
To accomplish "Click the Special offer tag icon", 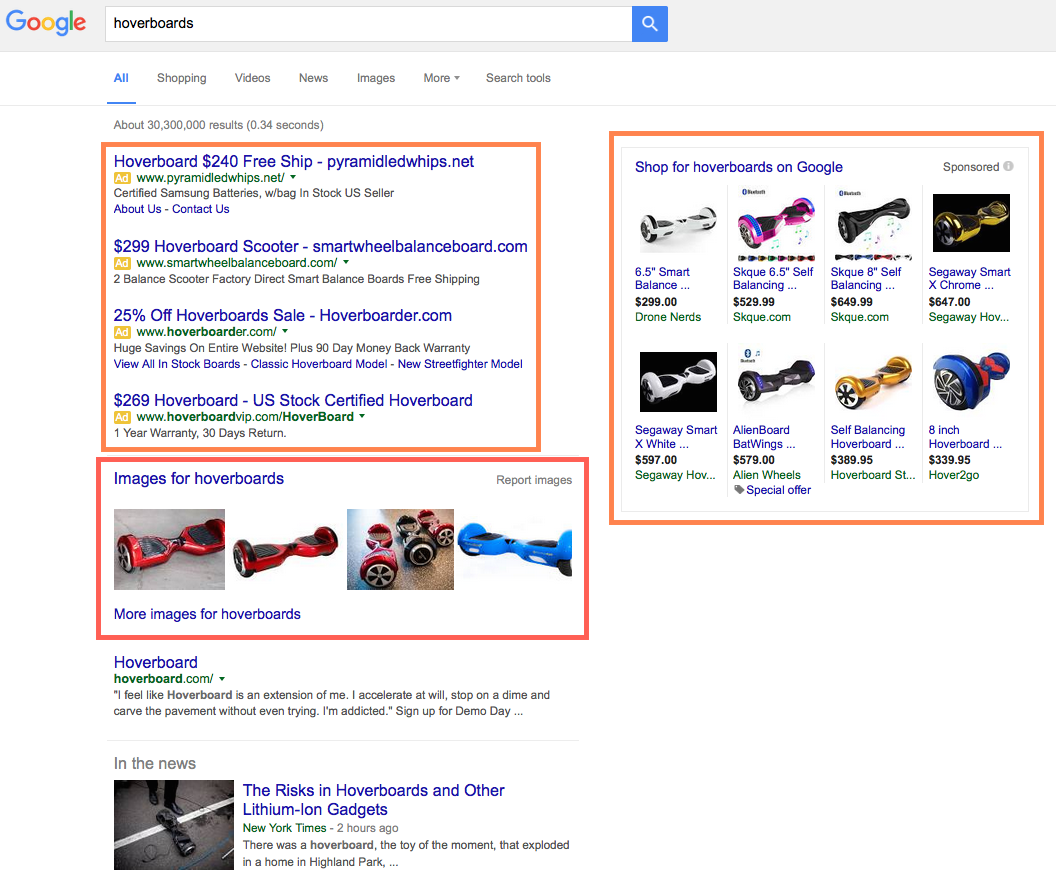I will coord(738,489).
